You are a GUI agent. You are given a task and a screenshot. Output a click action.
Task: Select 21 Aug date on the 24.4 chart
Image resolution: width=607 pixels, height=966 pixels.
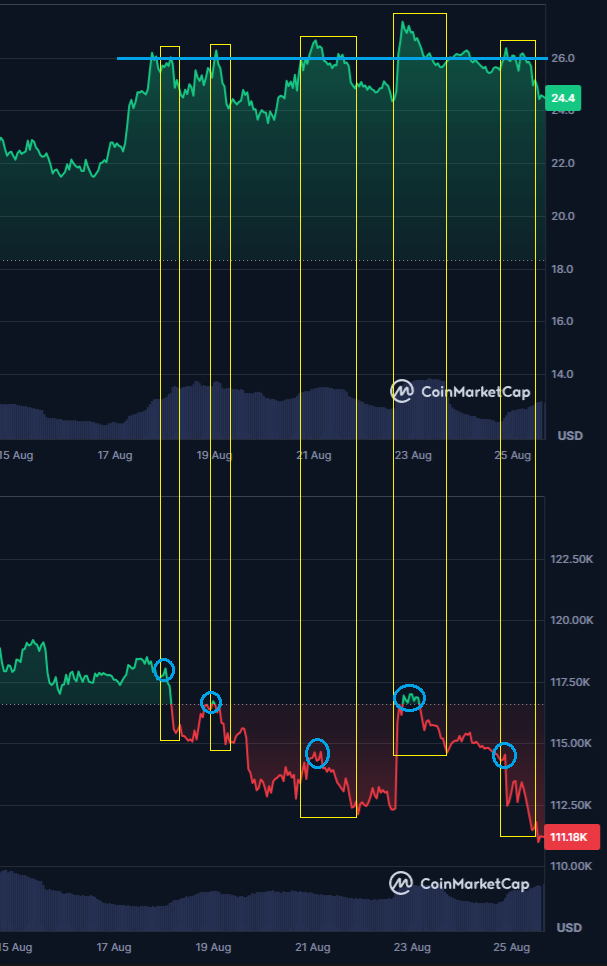pyautogui.click(x=314, y=455)
